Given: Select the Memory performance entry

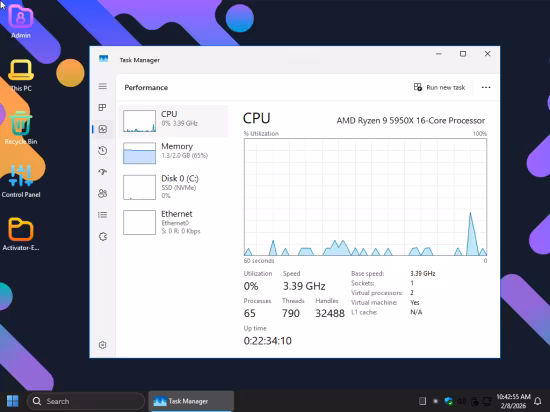Looking at the screenshot, I should (173, 153).
